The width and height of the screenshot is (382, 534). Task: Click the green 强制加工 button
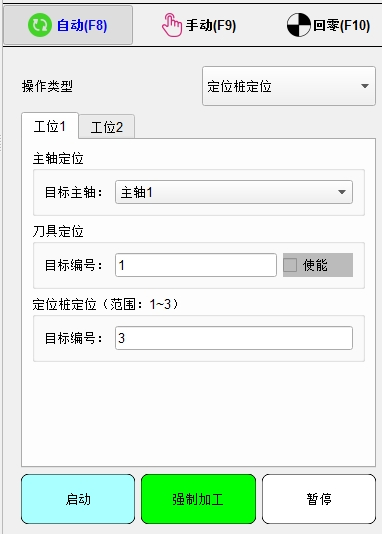click(x=198, y=499)
